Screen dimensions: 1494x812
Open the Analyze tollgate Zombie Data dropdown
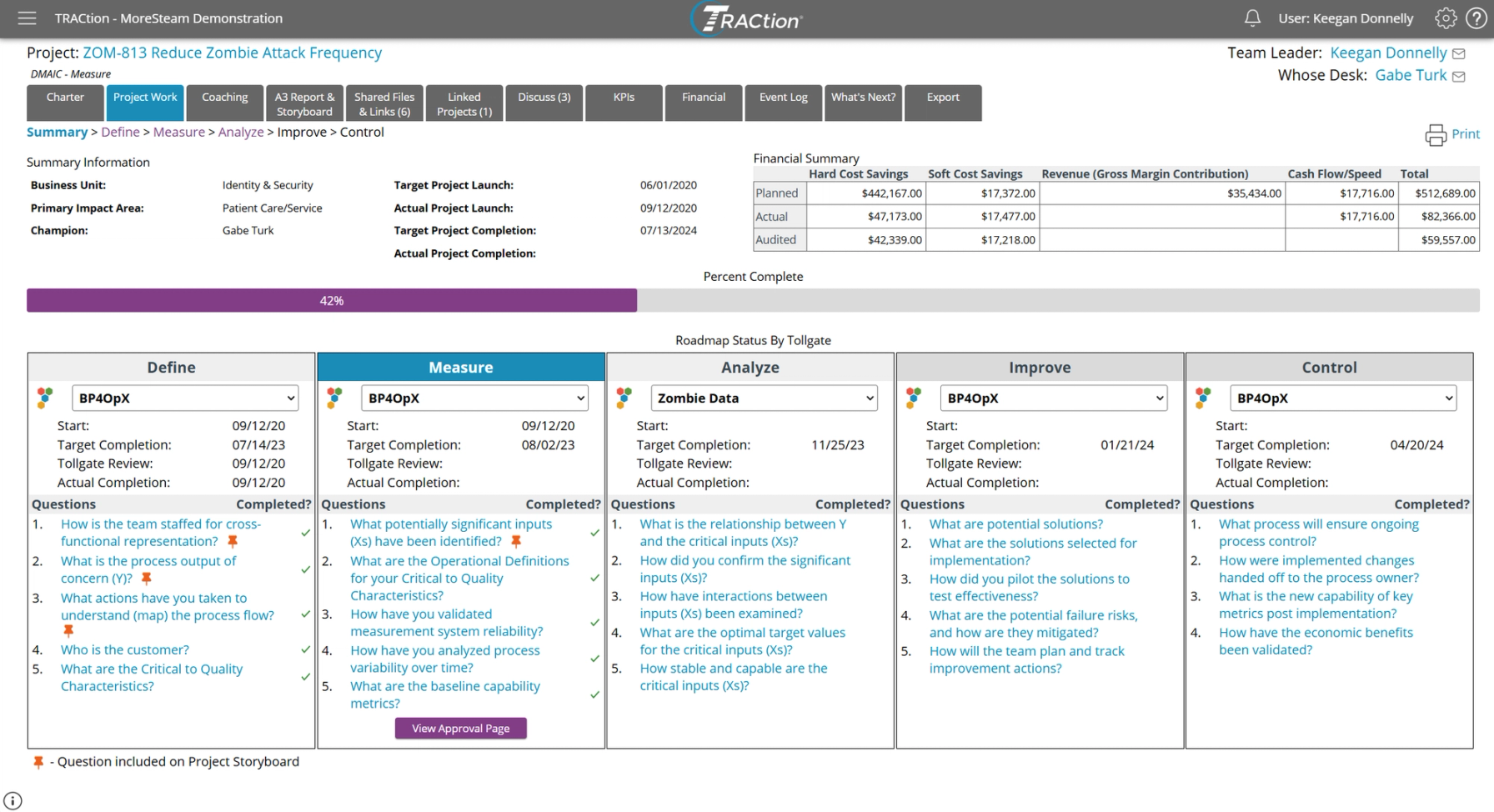[764, 398]
